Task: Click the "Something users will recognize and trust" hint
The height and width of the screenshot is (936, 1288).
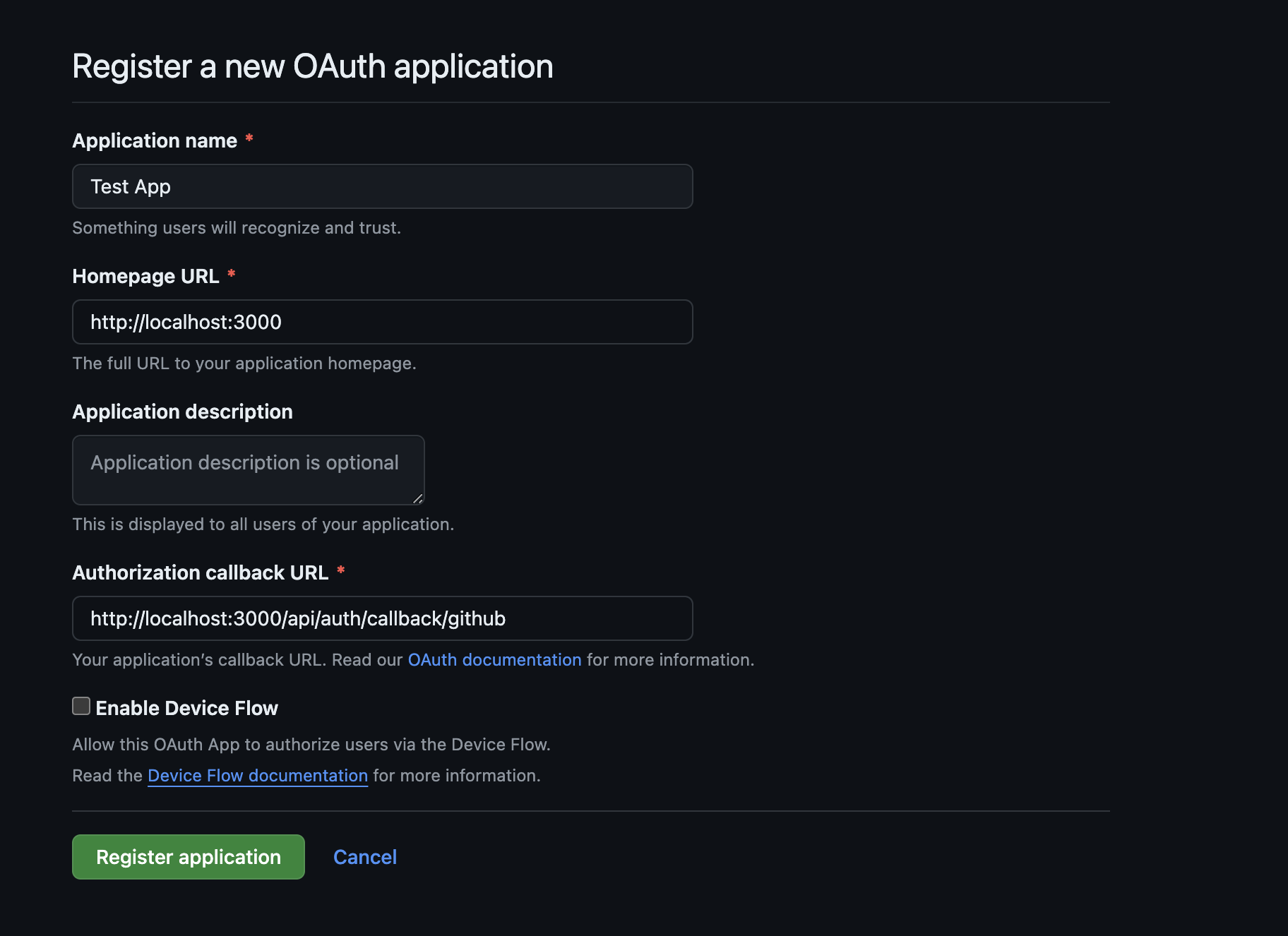Action: tap(237, 228)
